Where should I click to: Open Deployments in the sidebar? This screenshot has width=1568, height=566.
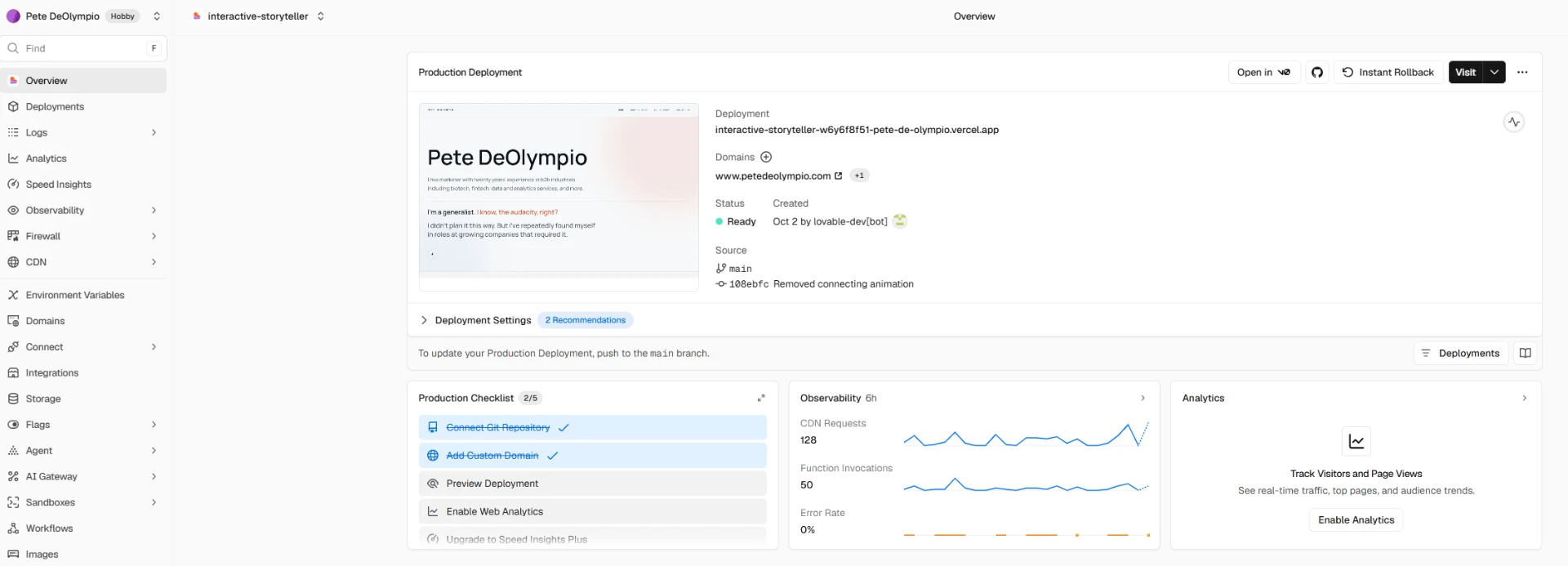(x=84, y=106)
